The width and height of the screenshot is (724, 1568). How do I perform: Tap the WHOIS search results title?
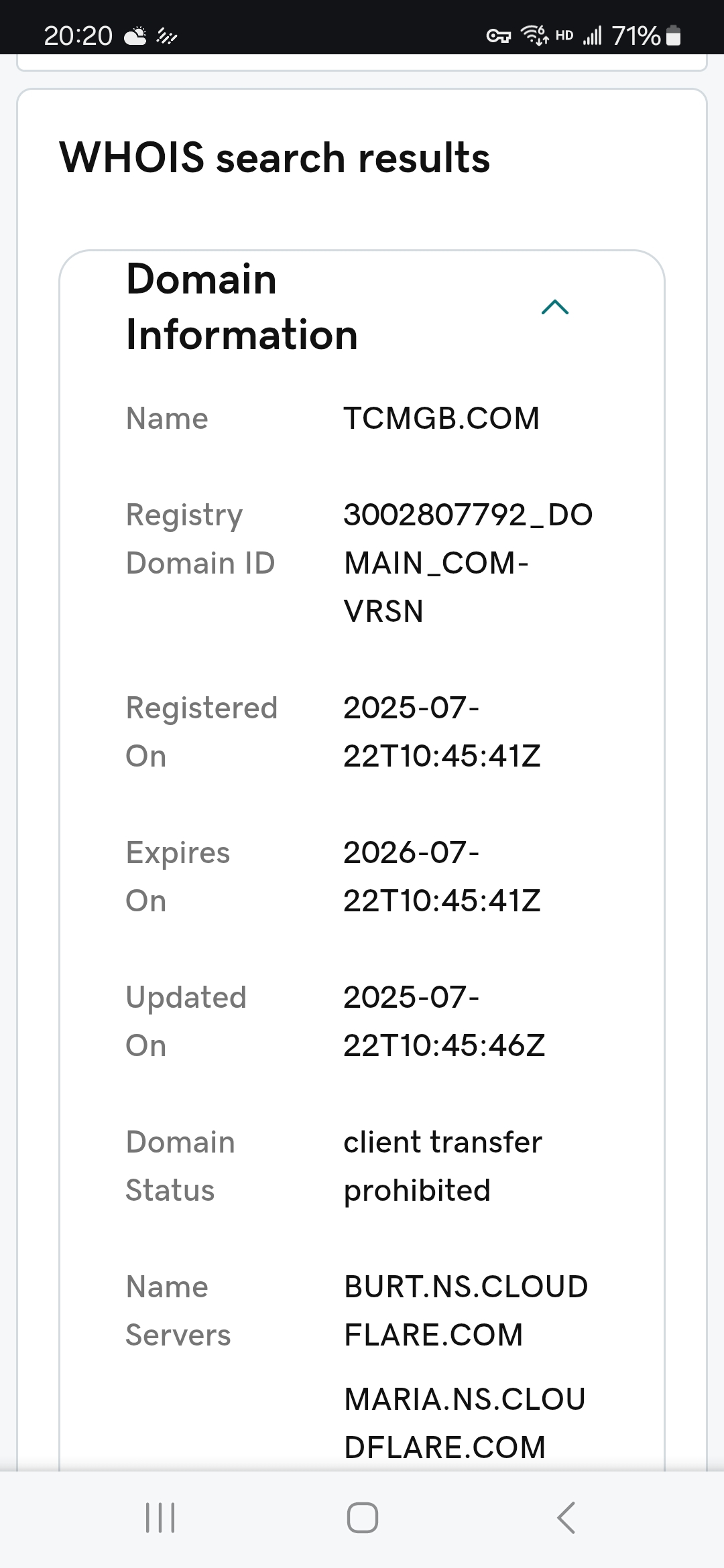click(275, 158)
